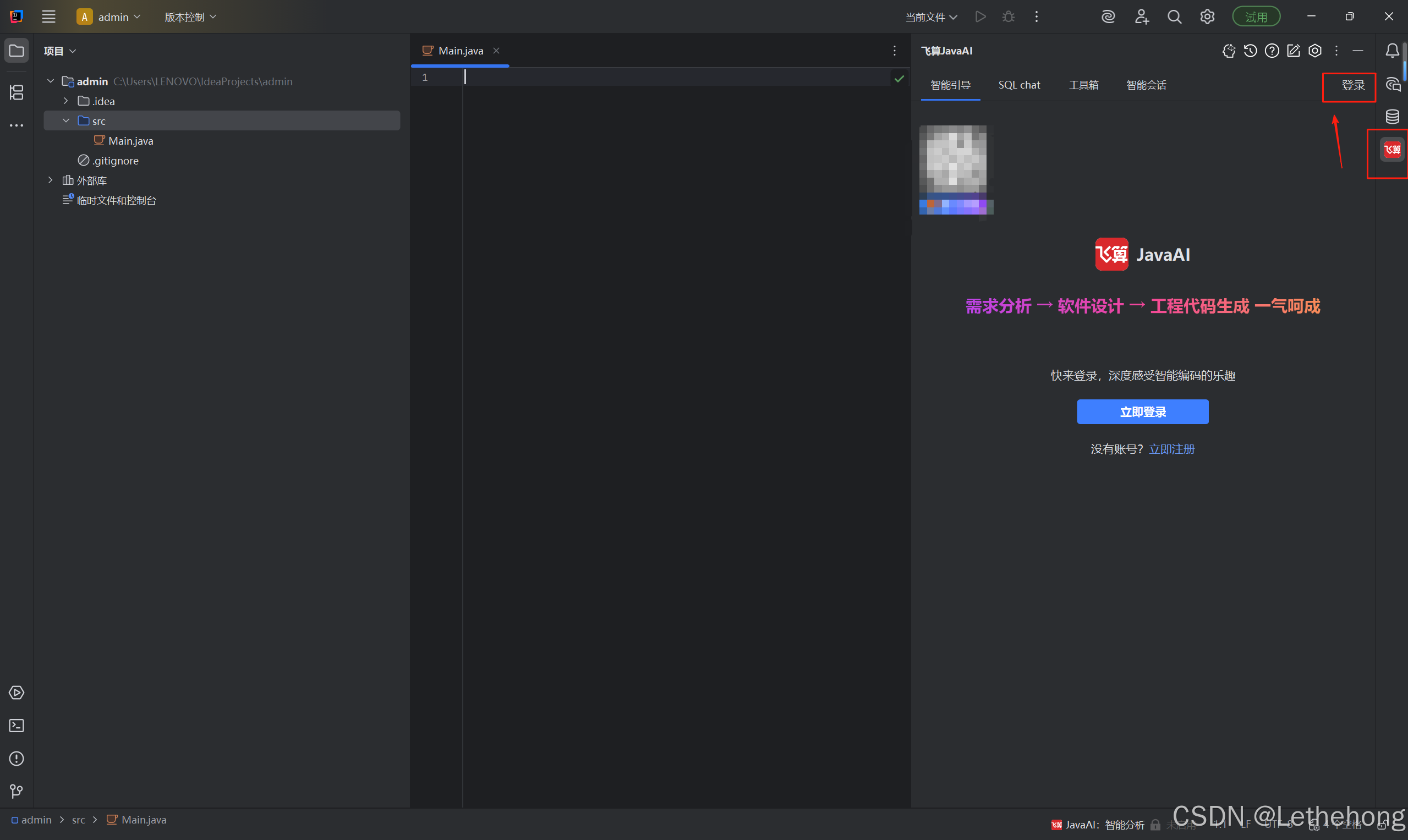Screen dimensions: 1408x840
Task: Toggle the Project tool window folder icon
Action: tap(17, 51)
